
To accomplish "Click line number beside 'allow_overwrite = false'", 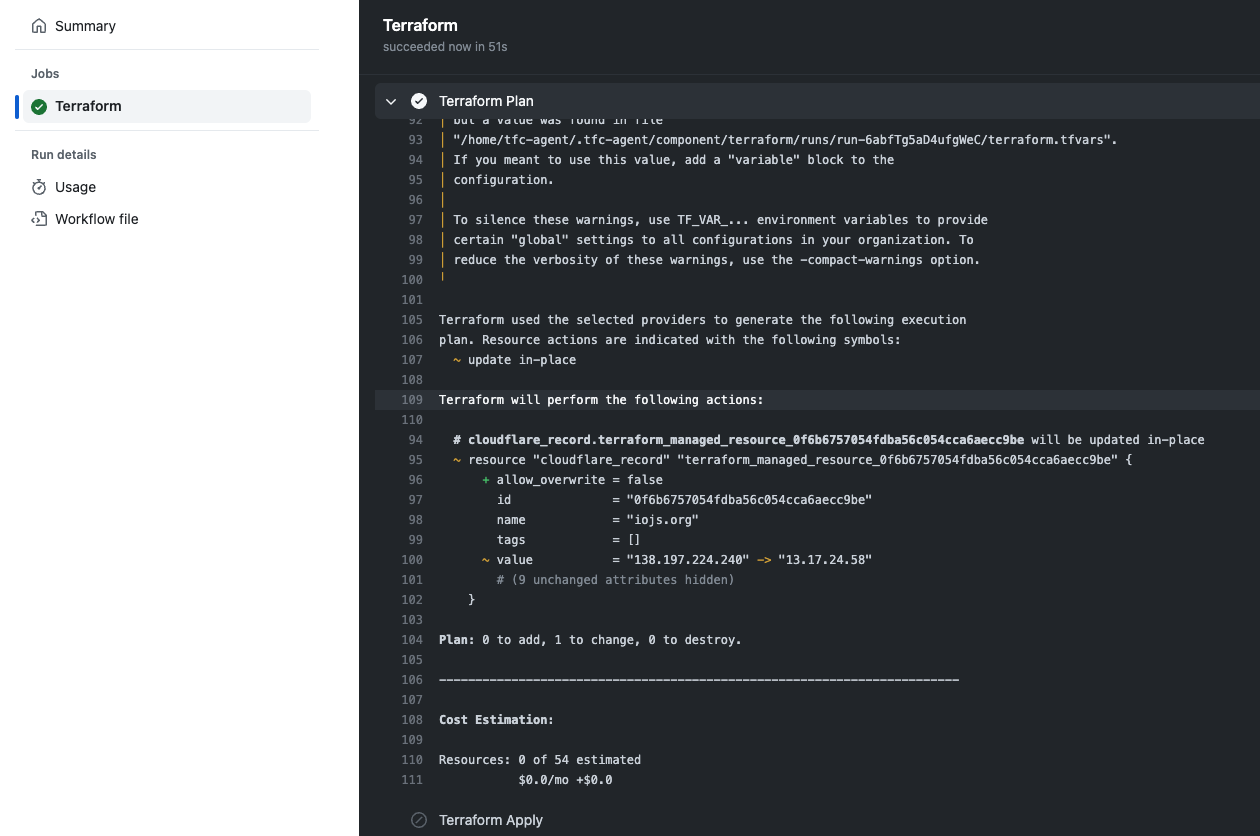I will click(x=415, y=480).
